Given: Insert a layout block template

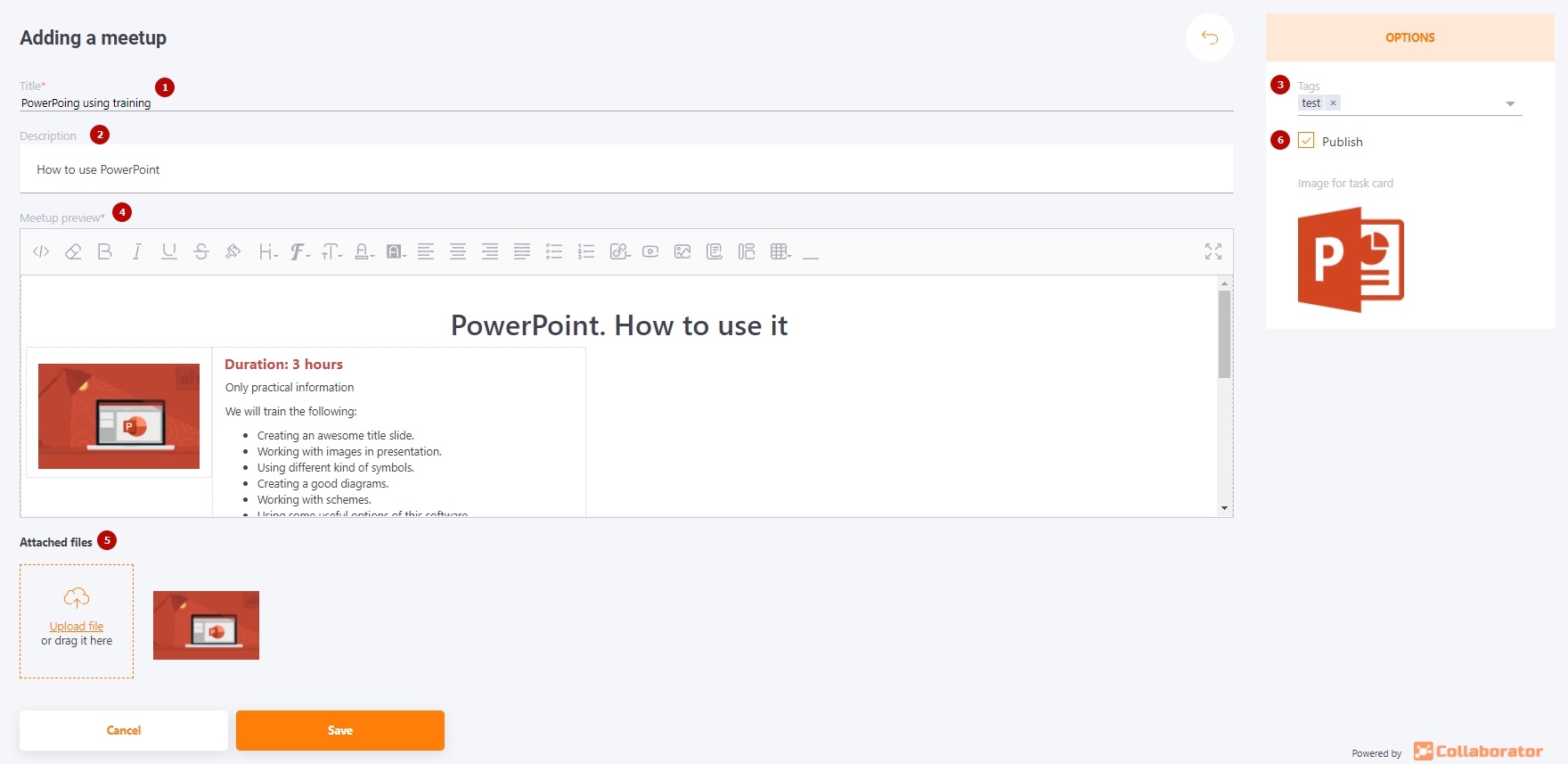Looking at the screenshot, I should (747, 252).
